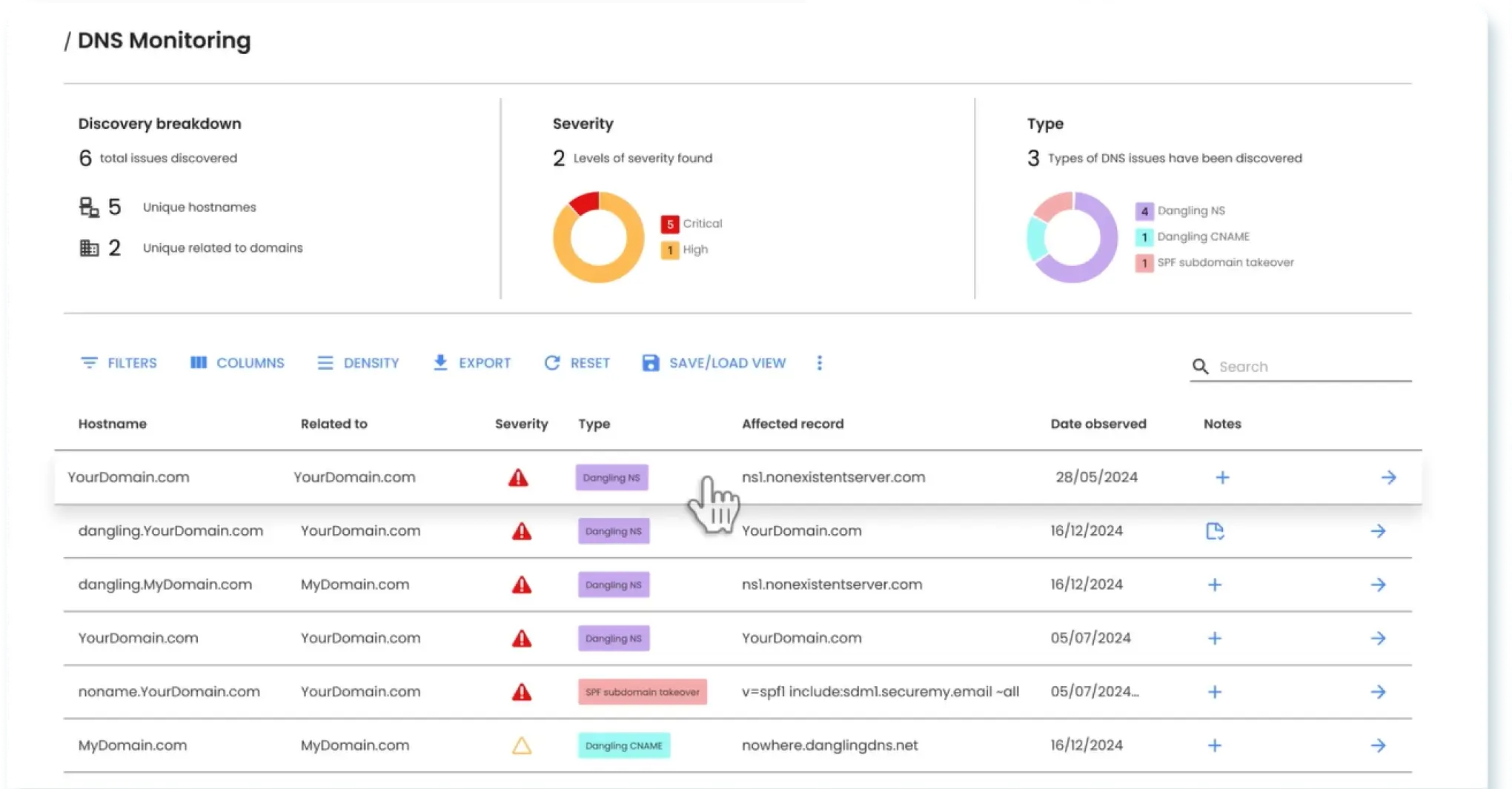
Task: Click the red Critical legend swatch
Action: [x=669, y=224]
